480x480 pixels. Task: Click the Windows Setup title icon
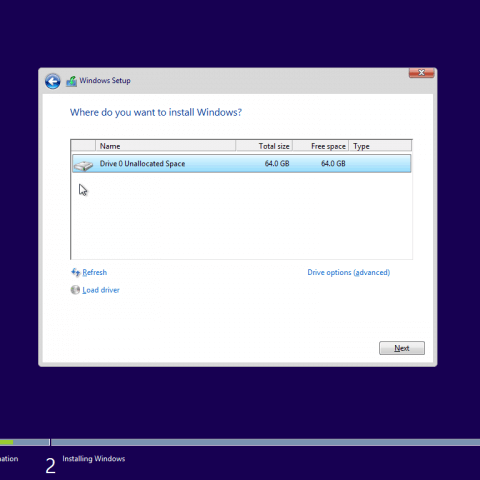point(71,81)
